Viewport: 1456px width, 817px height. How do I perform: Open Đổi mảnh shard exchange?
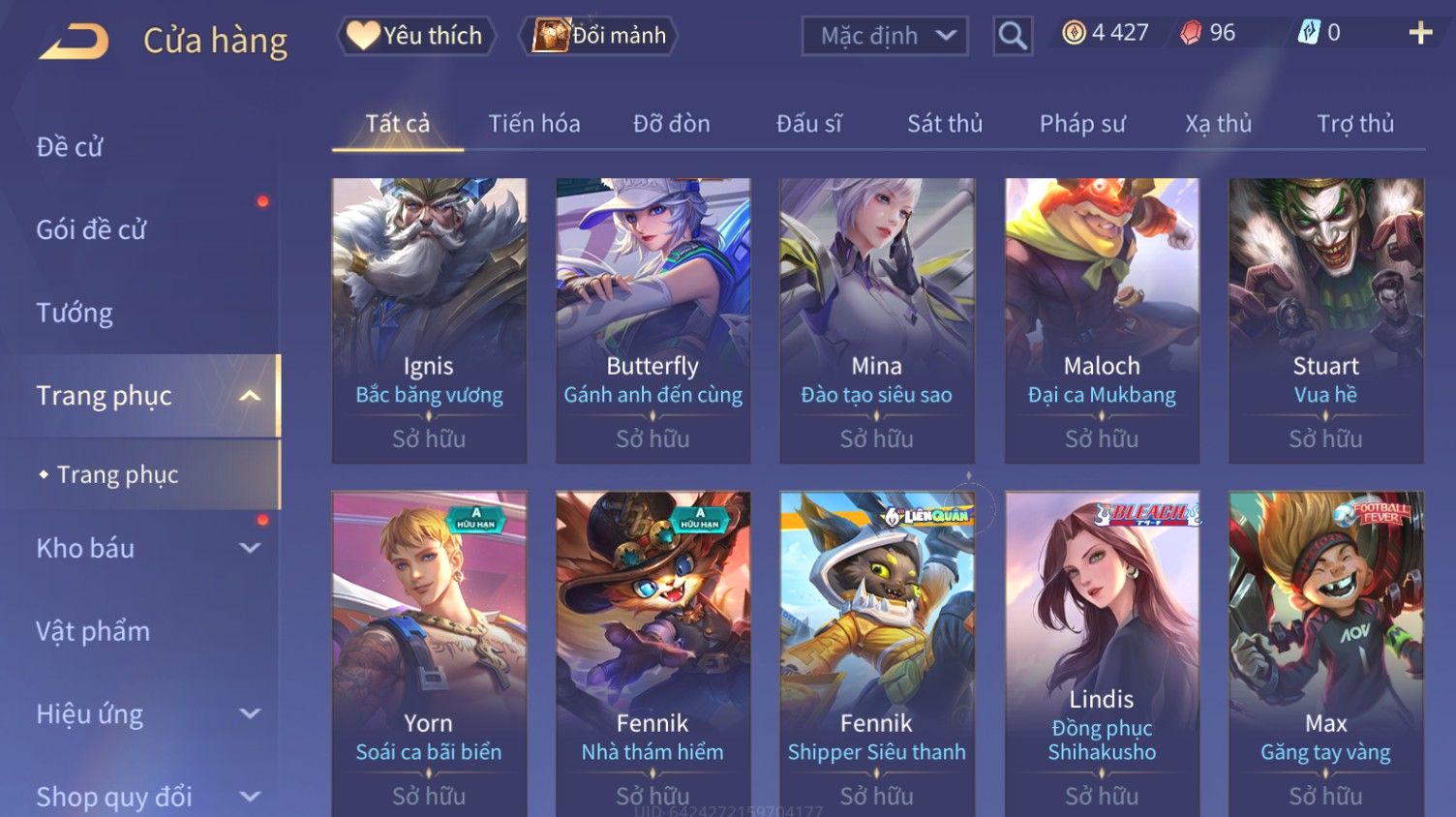pos(600,36)
